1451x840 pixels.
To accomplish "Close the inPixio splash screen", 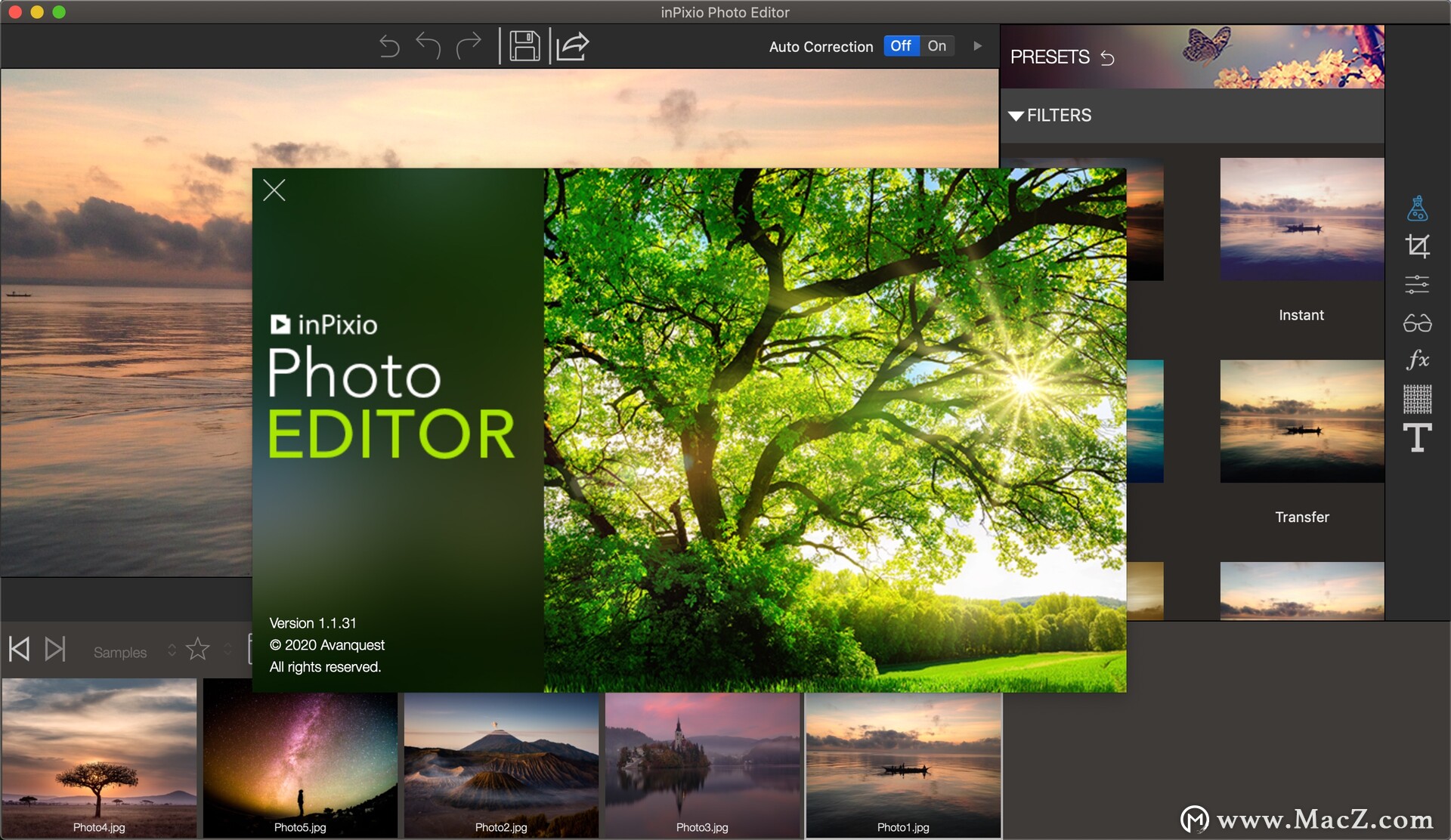I will [x=274, y=190].
